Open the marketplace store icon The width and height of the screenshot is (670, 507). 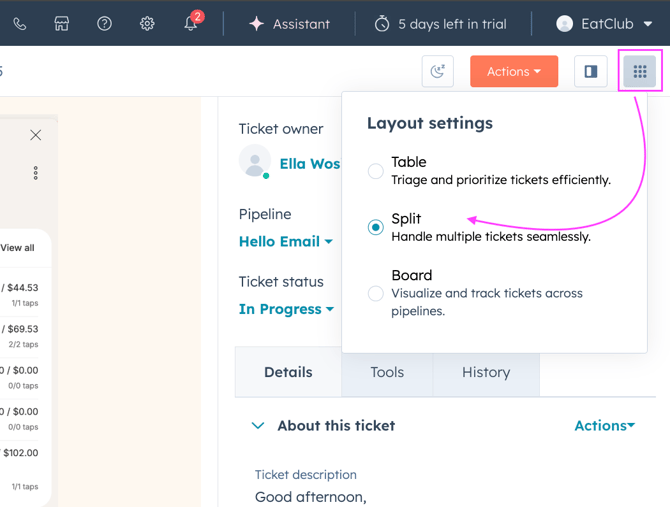62,23
